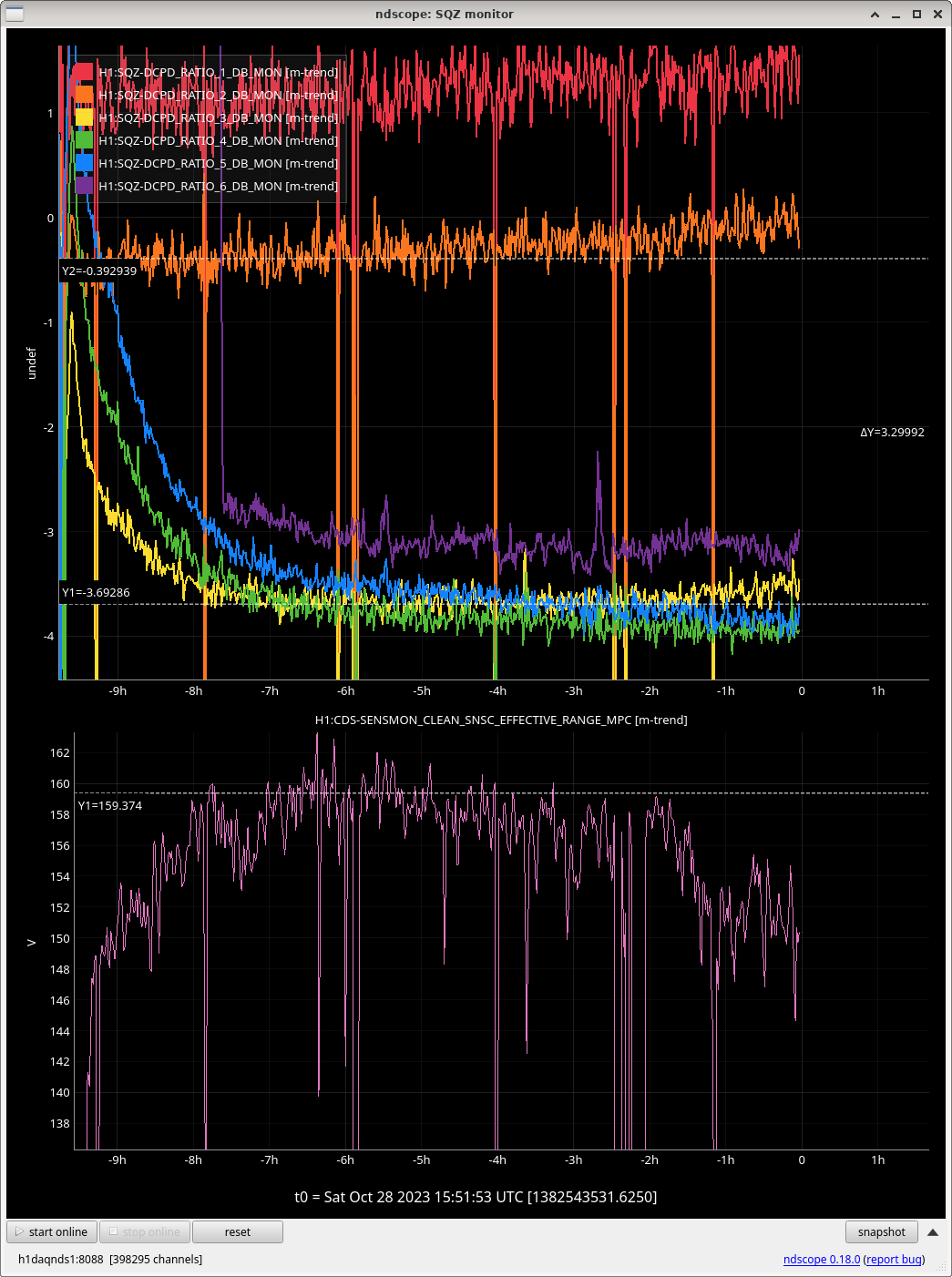Toggle the blue RATIO_5_DB_MON legend entry
952x1277 pixels.
[218, 163]
